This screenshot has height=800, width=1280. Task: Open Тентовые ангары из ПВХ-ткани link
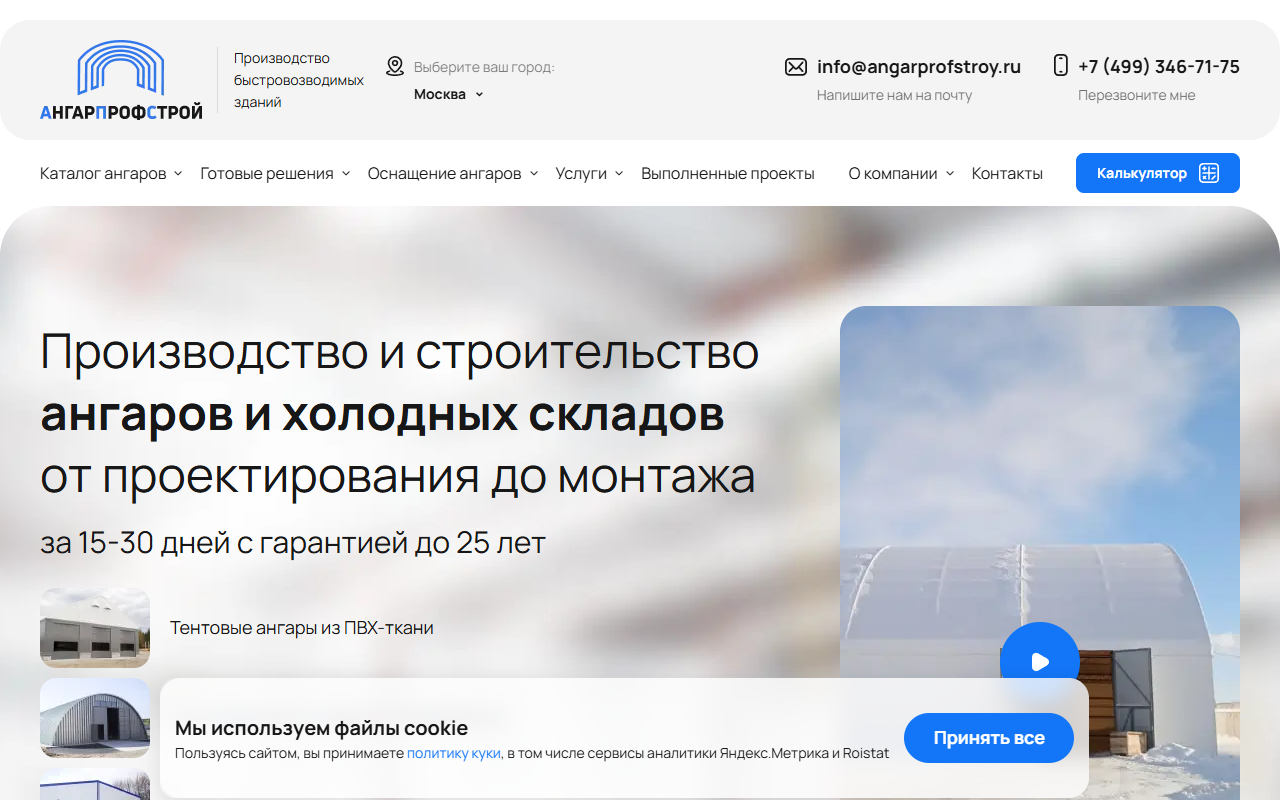click(302, 628)
